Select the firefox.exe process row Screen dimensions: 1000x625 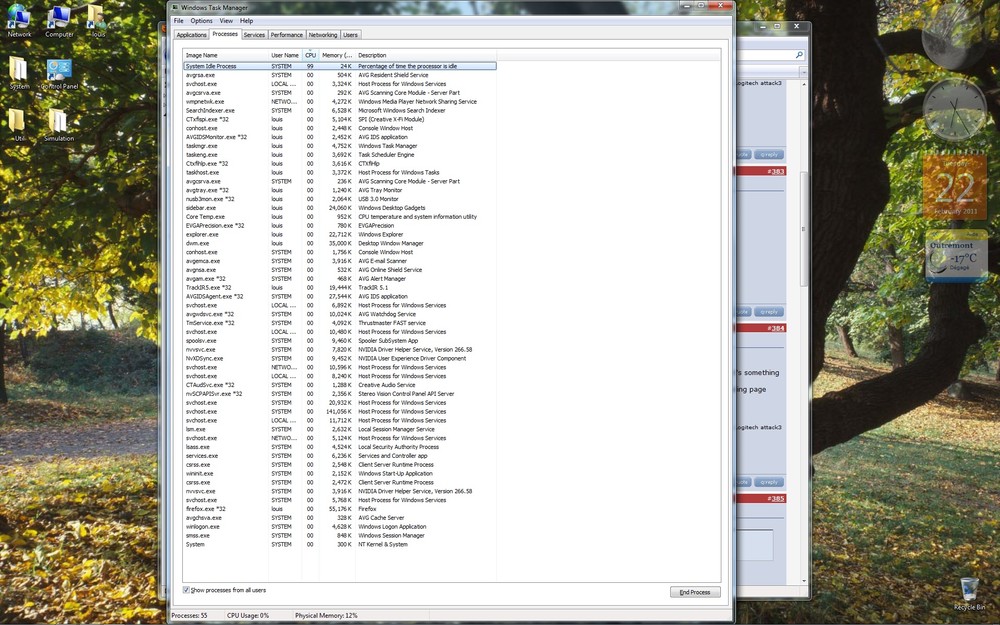click(250, 508)
